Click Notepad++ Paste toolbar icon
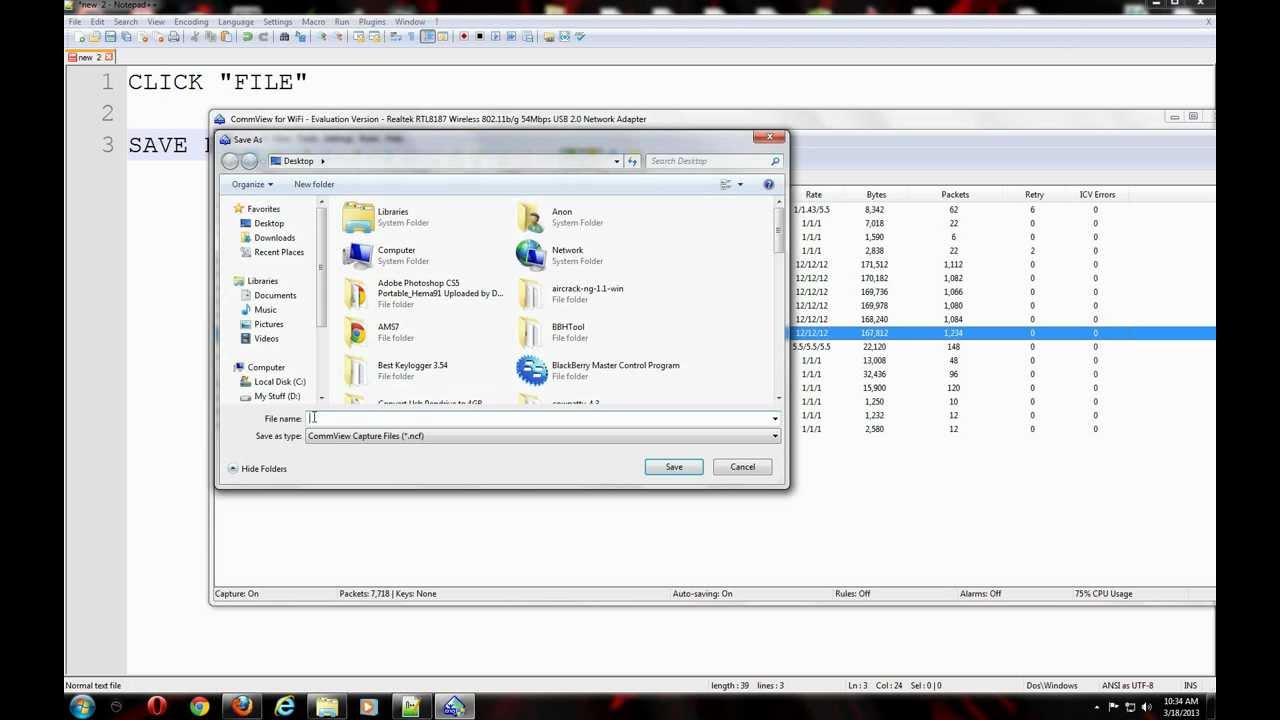The width and height of the screenshot is (1280, 720). click(x=226, y=36)
